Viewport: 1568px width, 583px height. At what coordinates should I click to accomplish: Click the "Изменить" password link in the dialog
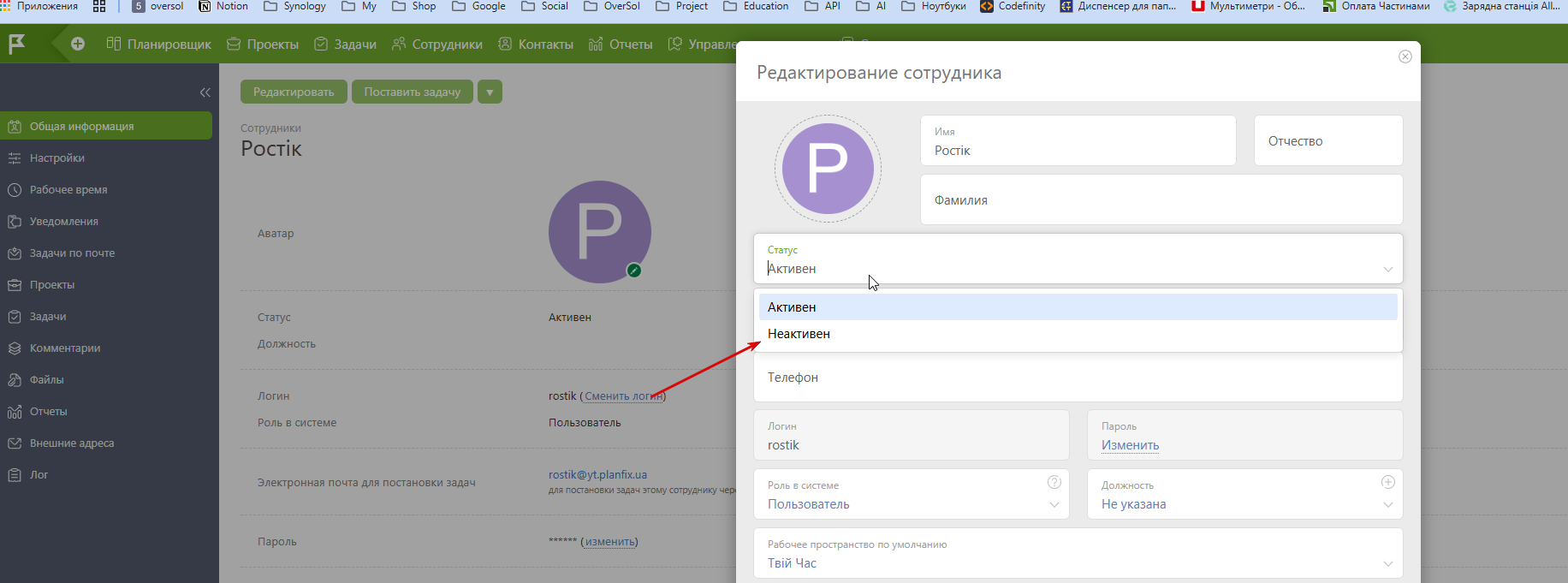pyautogui.click(x=1130, y=445)
